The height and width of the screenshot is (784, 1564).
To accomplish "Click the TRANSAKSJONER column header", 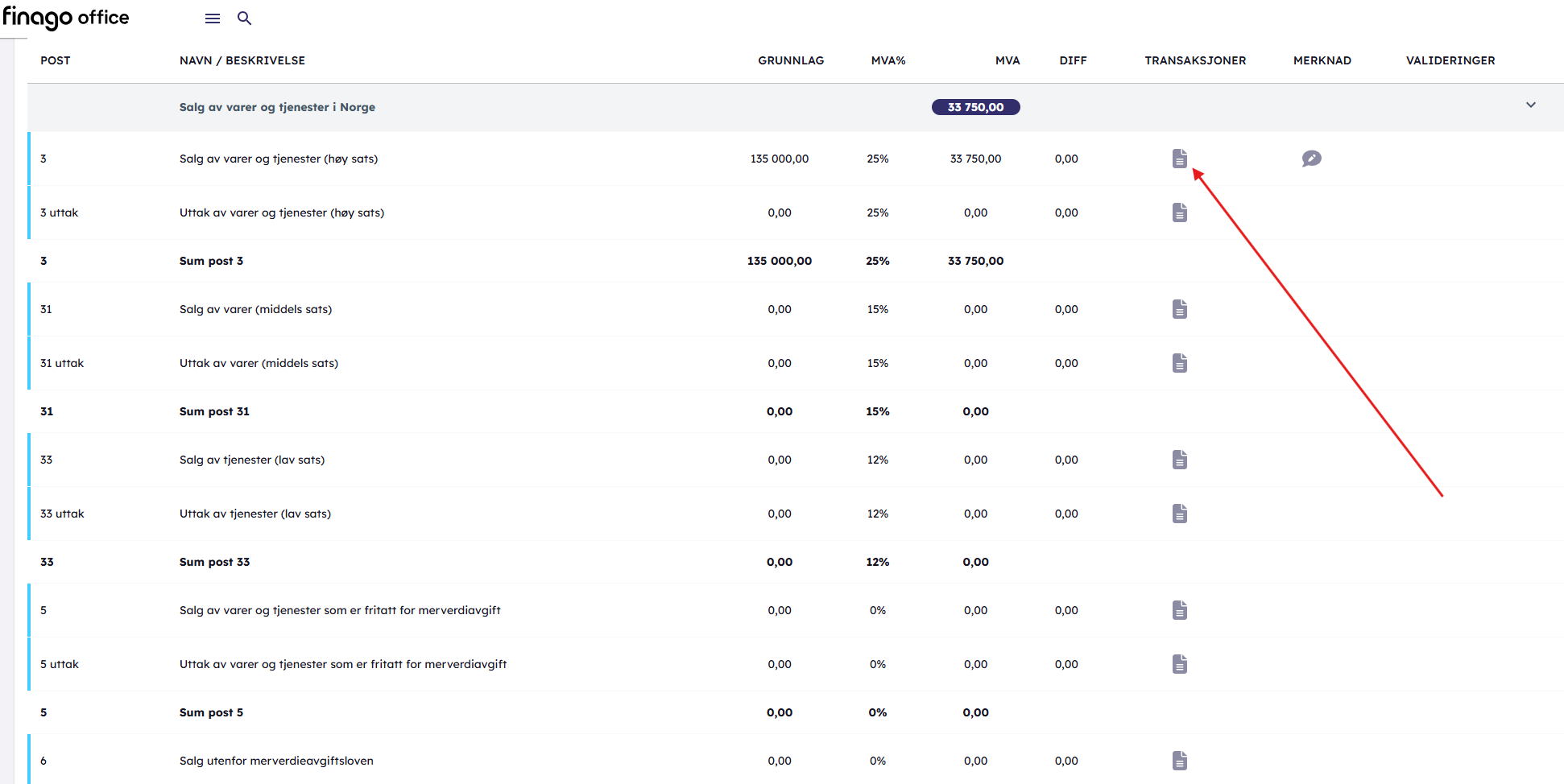I will pyautogui.click(x=1195, y=60).
